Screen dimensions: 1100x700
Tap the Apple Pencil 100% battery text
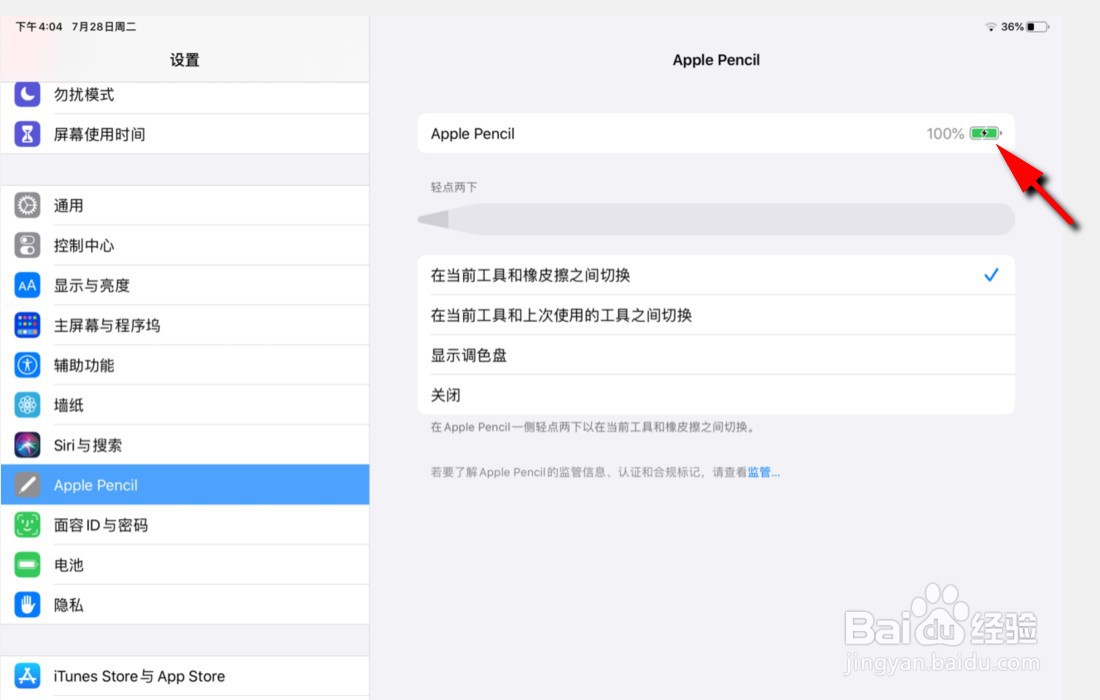tap(945, 133)
